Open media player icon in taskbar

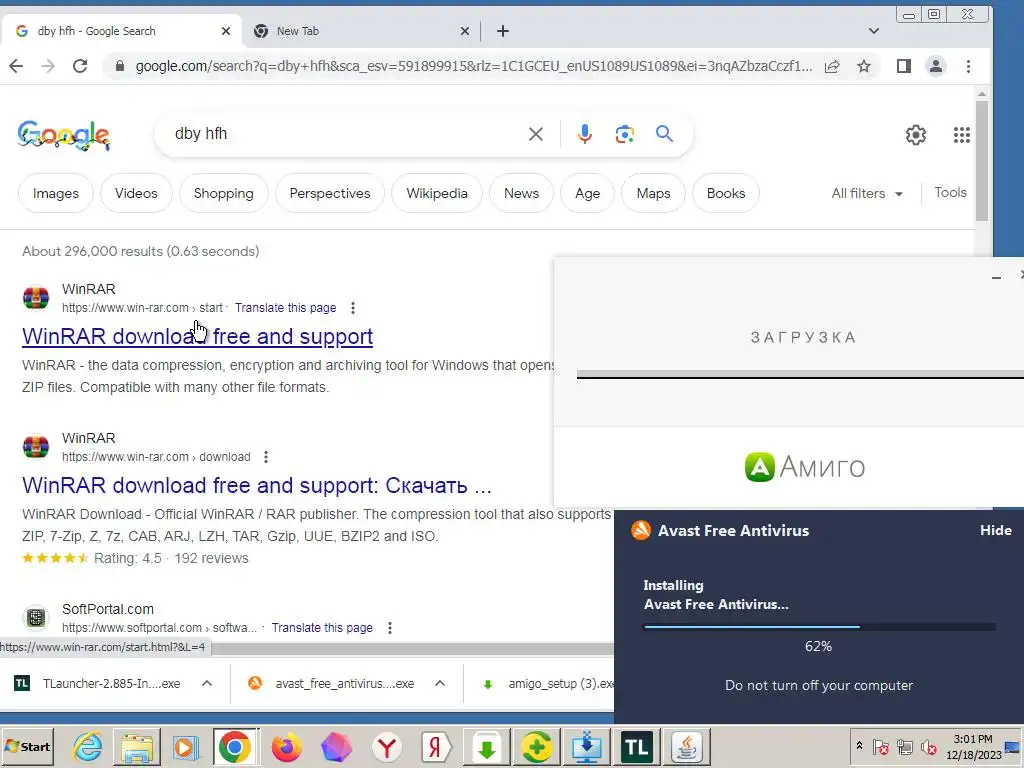(185, 746)
